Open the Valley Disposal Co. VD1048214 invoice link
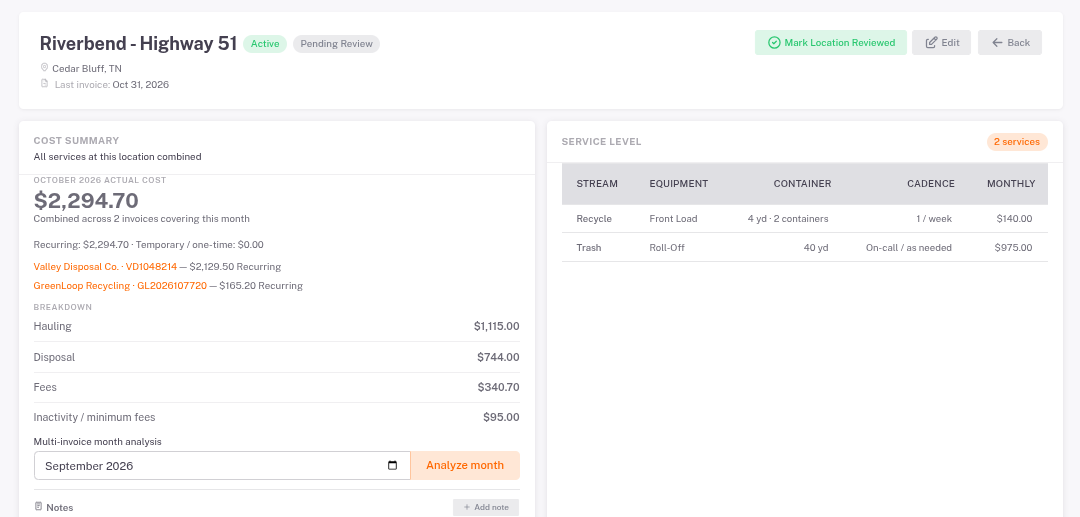Screen dimensions: 1080x517 [x=105, y=266]
